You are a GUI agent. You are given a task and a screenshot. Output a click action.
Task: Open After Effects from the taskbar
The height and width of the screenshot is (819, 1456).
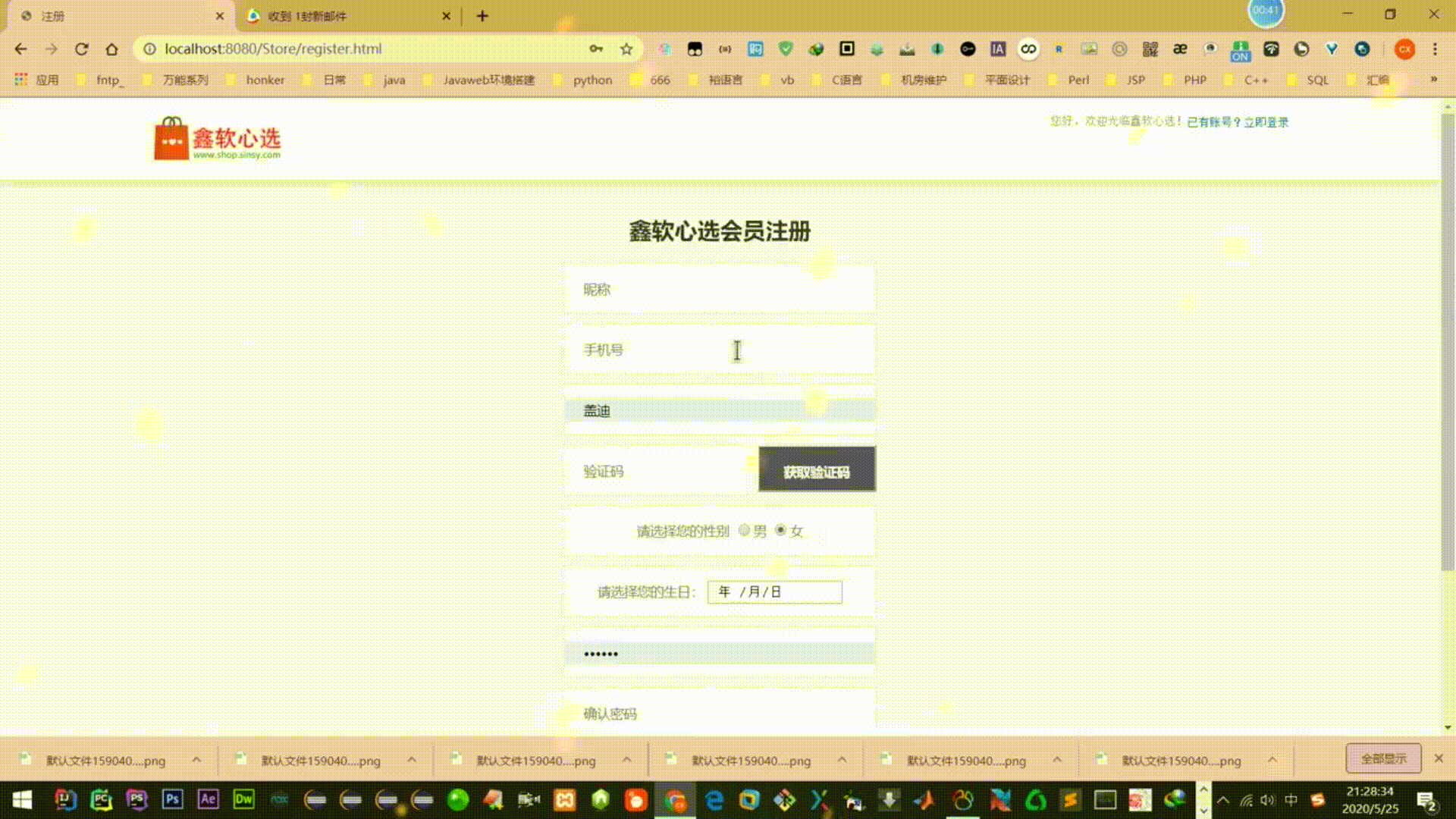coord(208,799)
